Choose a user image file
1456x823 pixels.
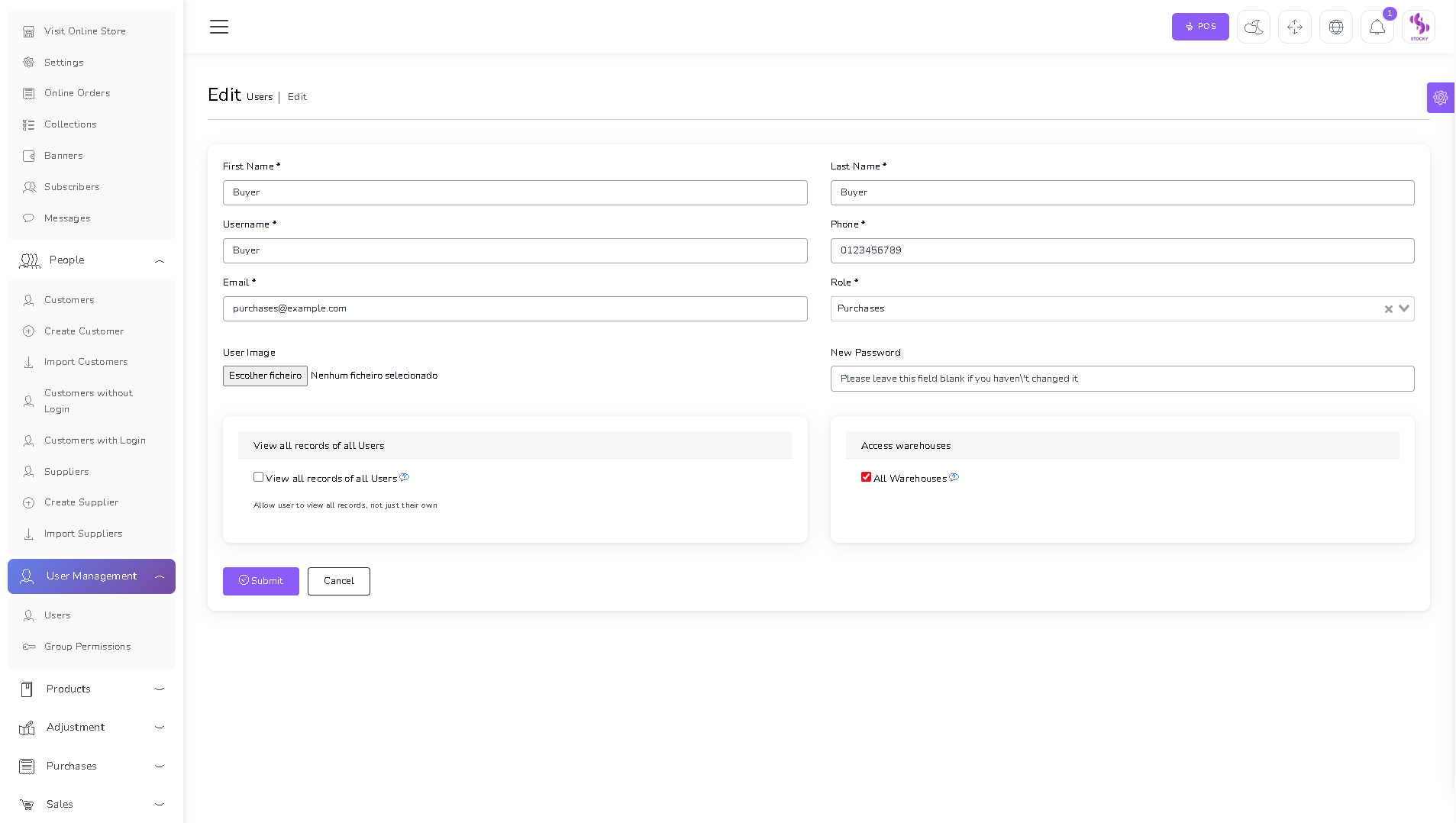click(x=265, y=376)
